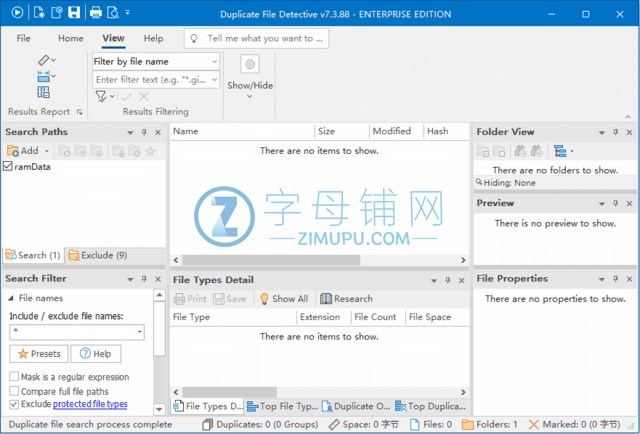Click the printer icon in quick access toolbar
Image resolution: width=640 pixels, height=434 pixels.
[96, 13]
